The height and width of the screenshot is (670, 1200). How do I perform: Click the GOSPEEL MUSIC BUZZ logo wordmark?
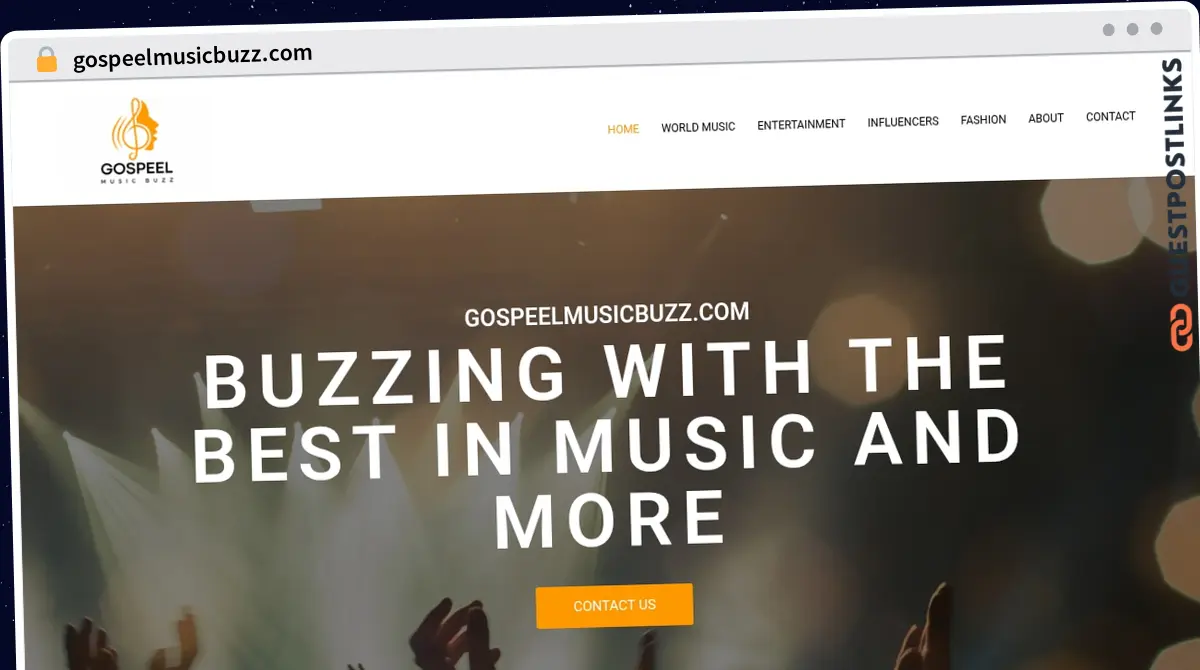(137, 172)
